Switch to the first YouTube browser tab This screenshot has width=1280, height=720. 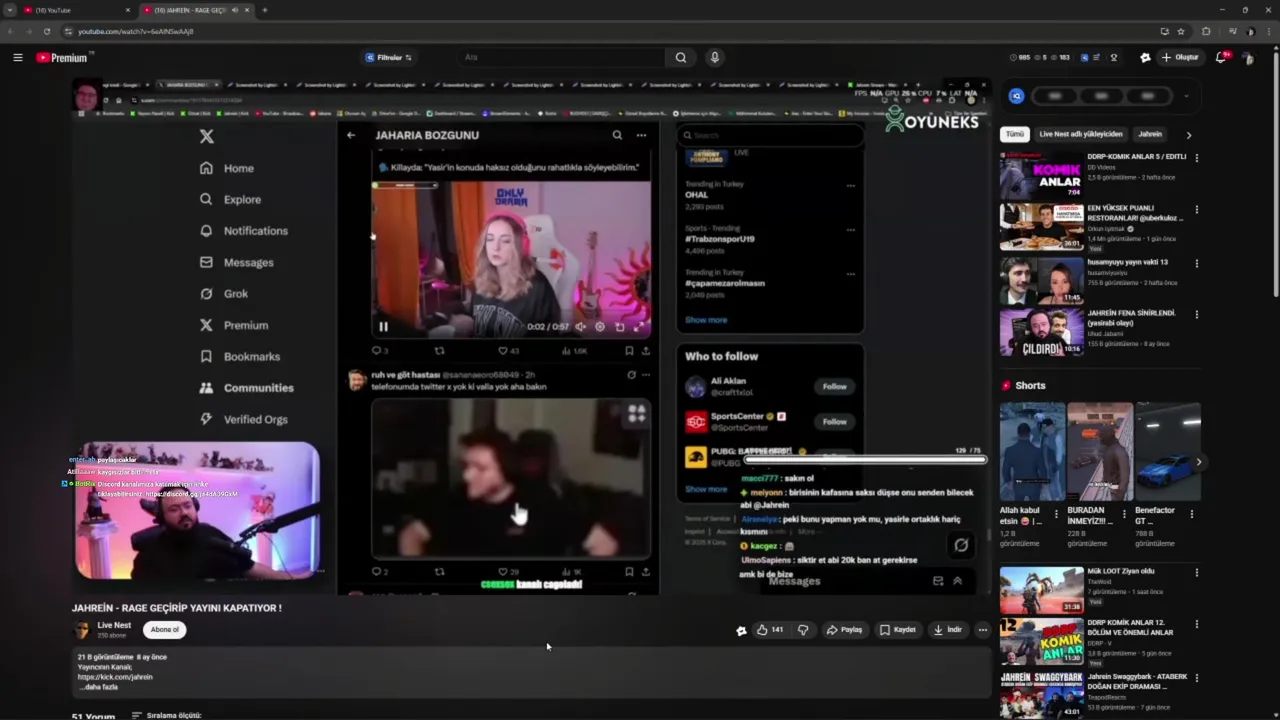pos(75,10)
